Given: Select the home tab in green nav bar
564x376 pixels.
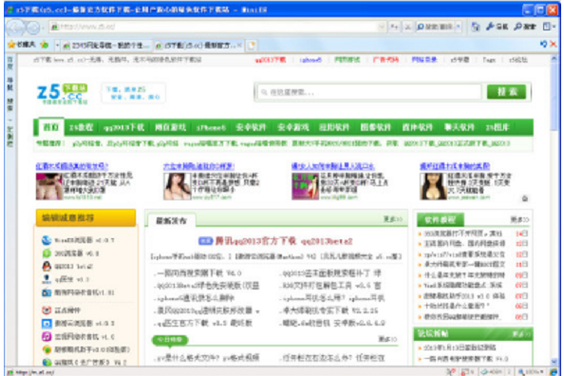Looking at the screenshot, I should coord(51,127).
